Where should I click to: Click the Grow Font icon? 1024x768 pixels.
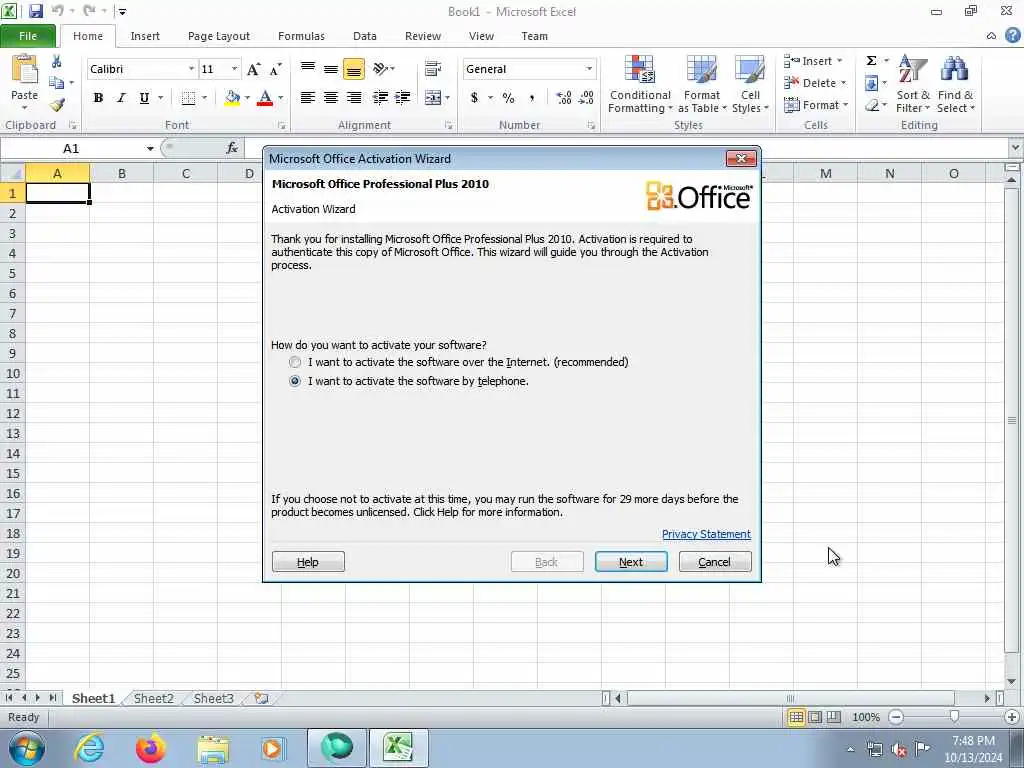254,69
